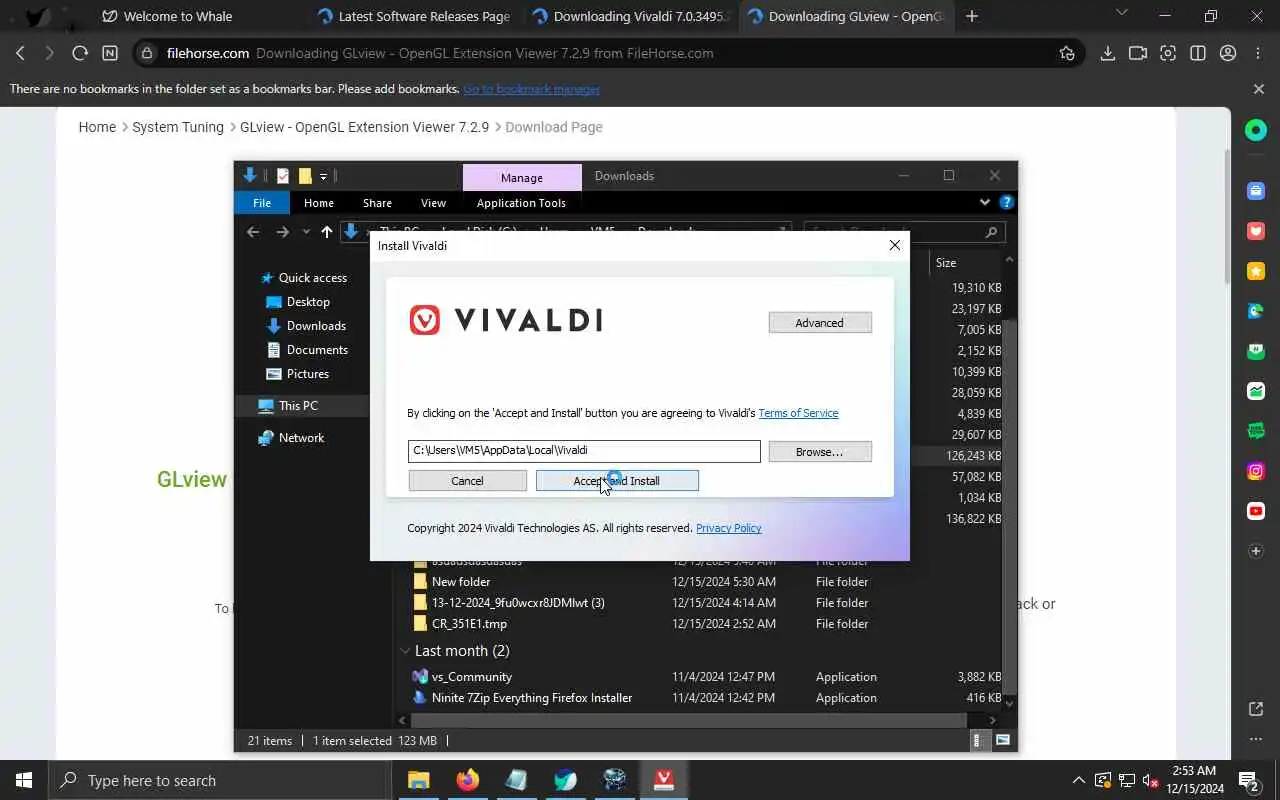Go back in Whale browser
The width and height of the screenshot is (1280, 800).
[x=20, y=53]
